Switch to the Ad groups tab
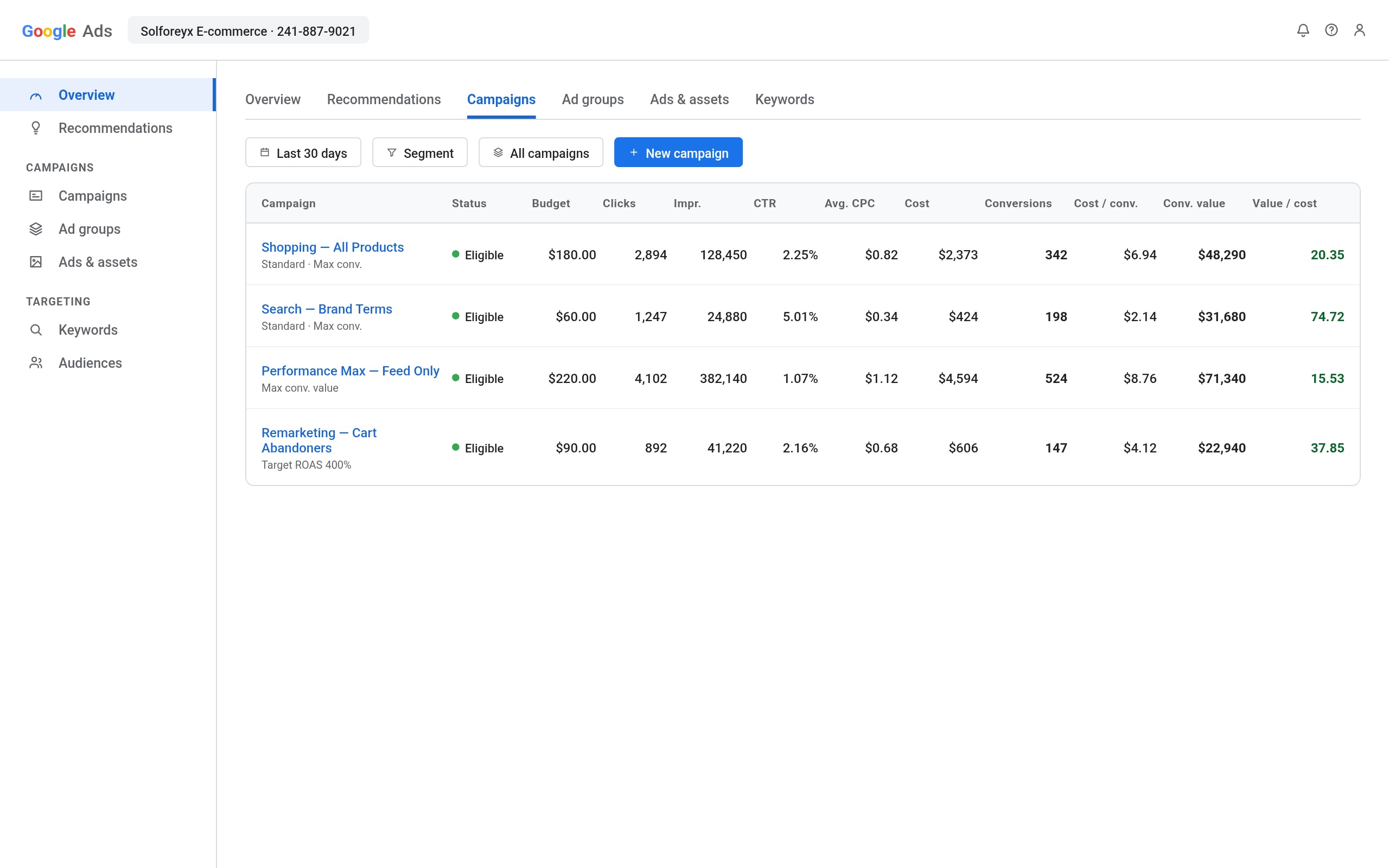 click(592, 100)
